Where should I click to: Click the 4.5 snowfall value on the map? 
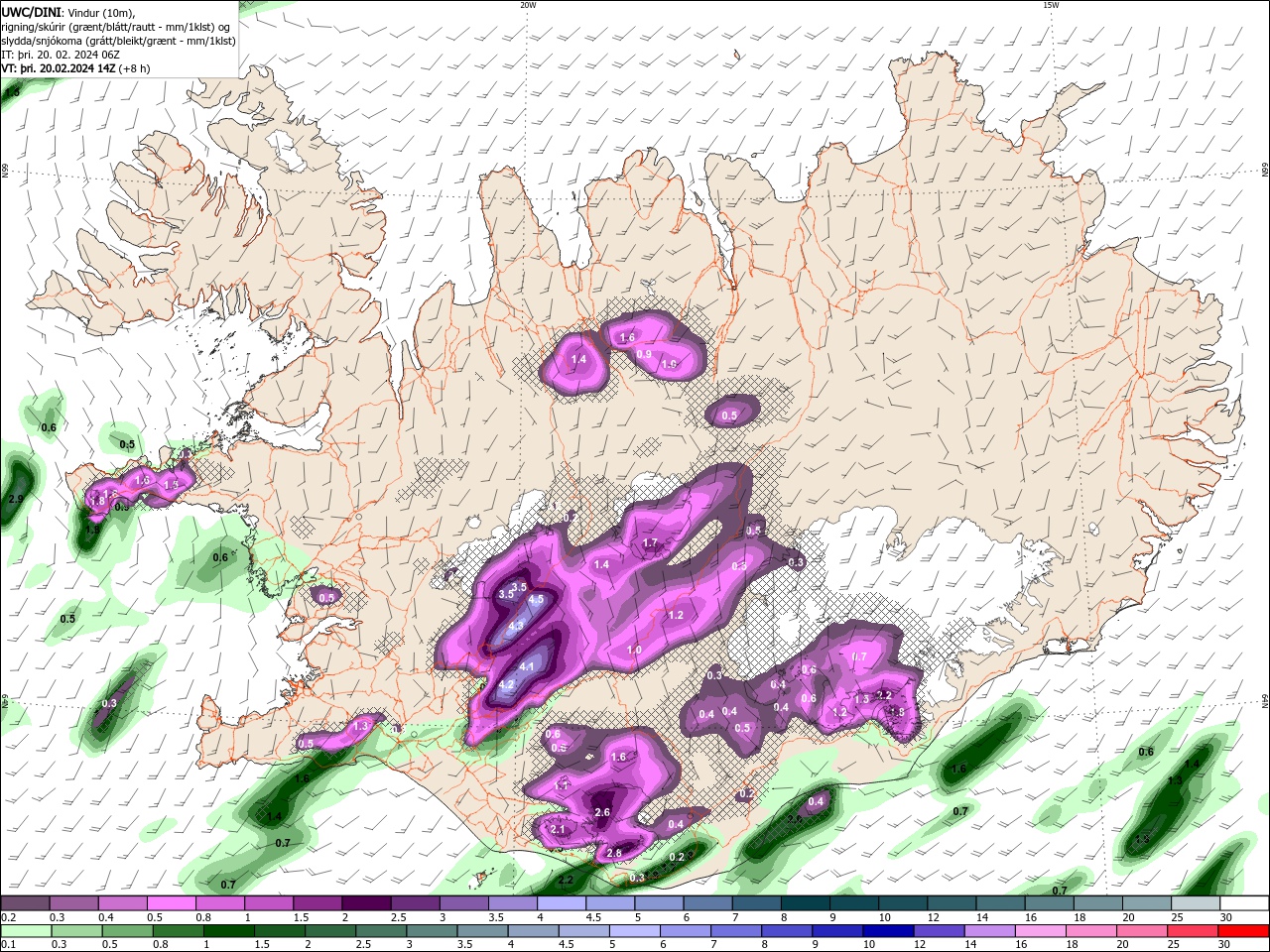pyautogui.click(x=536, y=600)
